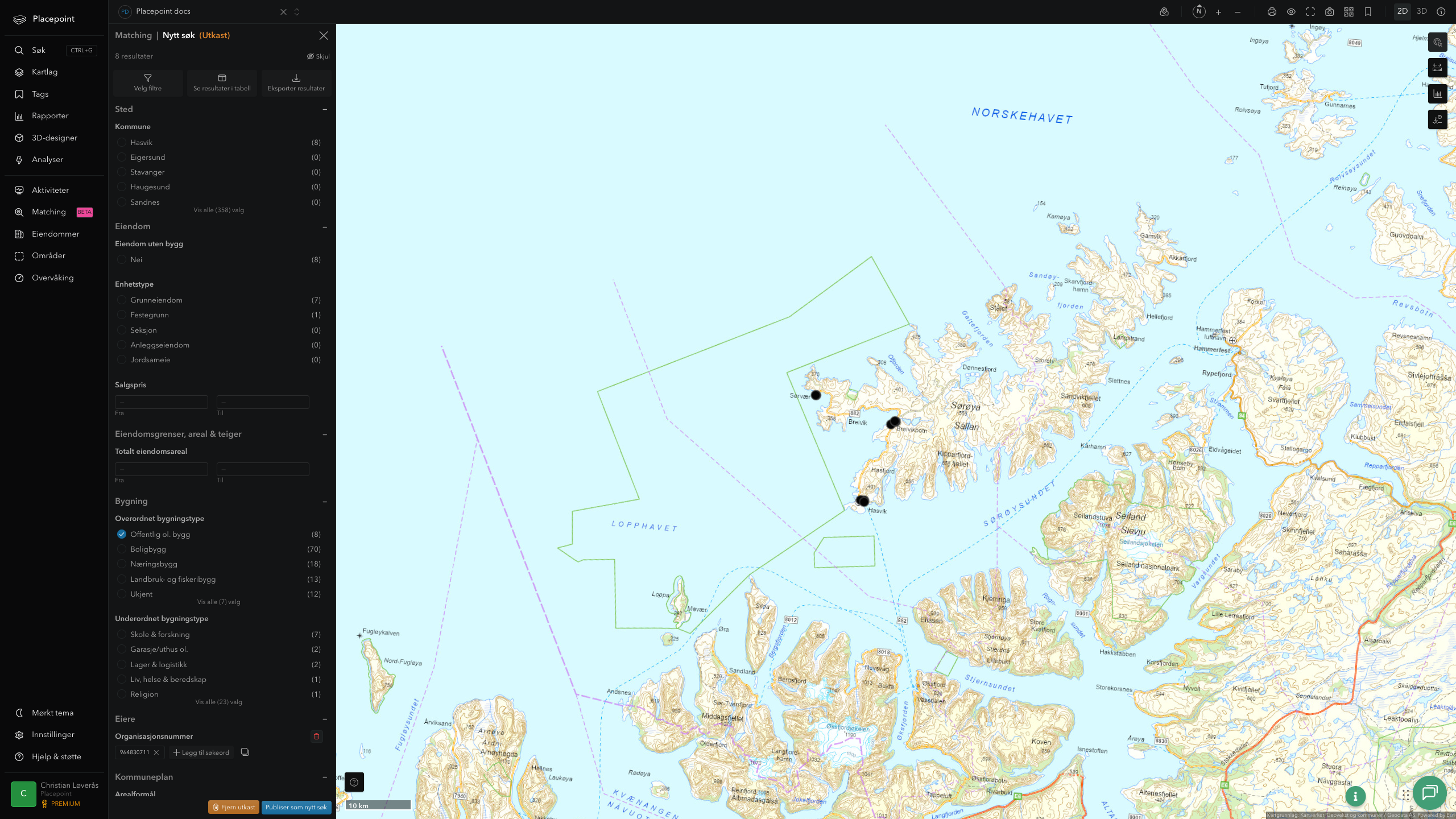The width and height of the screenshot is (1456, 819).
Task: Click the basemap layers icon in the top bar
Action: point(1164,12)
